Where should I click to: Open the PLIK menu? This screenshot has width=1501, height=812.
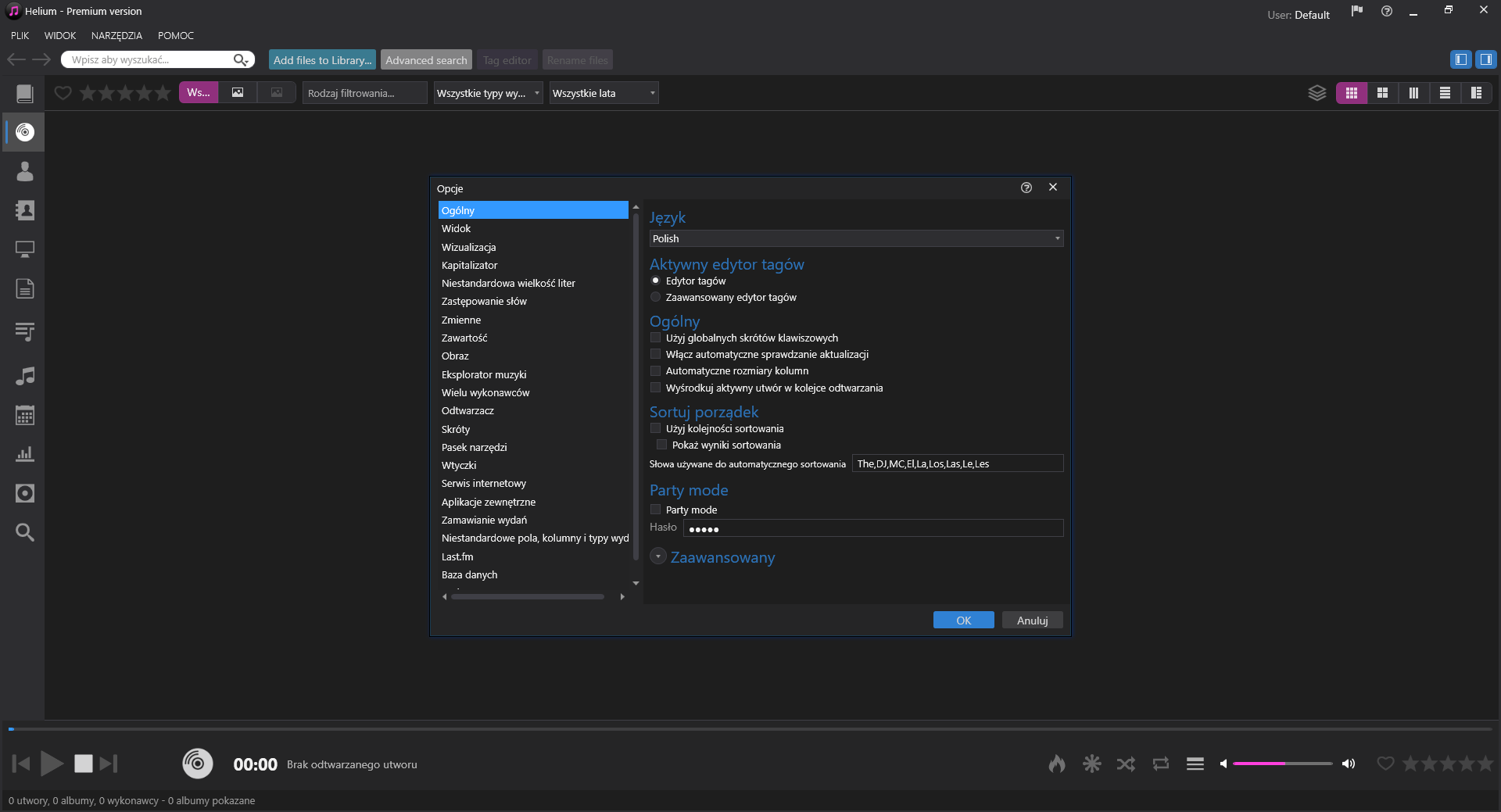(20, 36)
